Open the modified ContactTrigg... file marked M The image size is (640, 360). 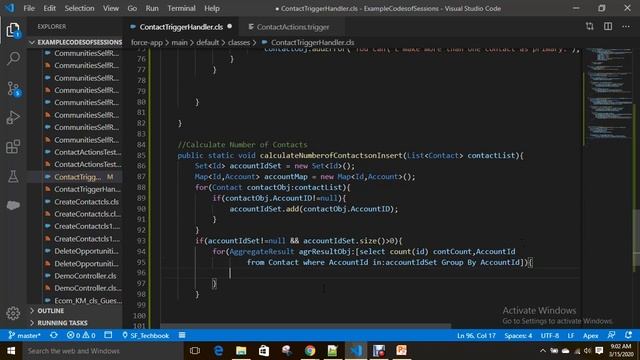(82, 177)
